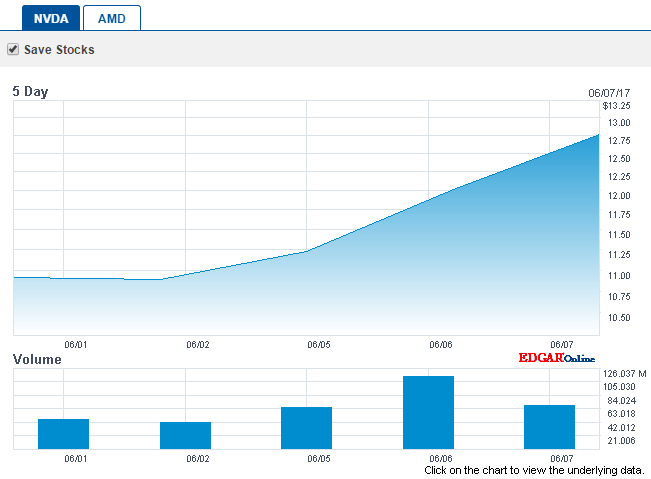Open the AMD stock tab
651x479 pixels.
[111, 18]
